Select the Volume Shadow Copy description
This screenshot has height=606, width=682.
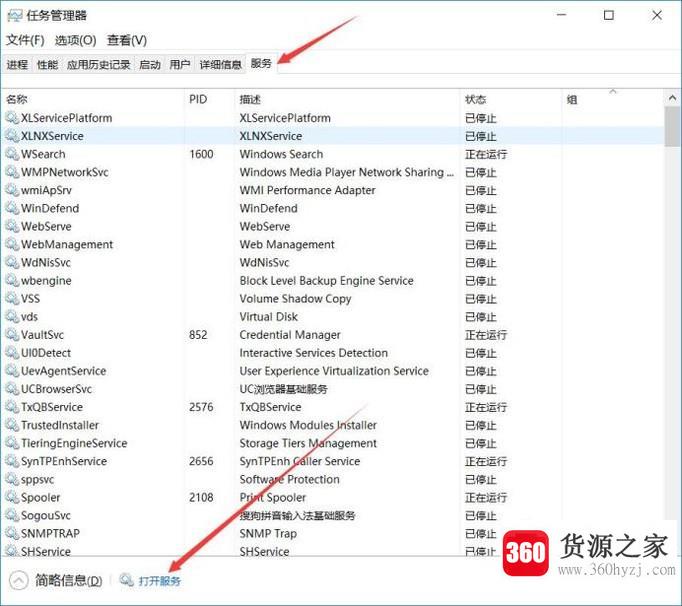(x=295, y=298)
